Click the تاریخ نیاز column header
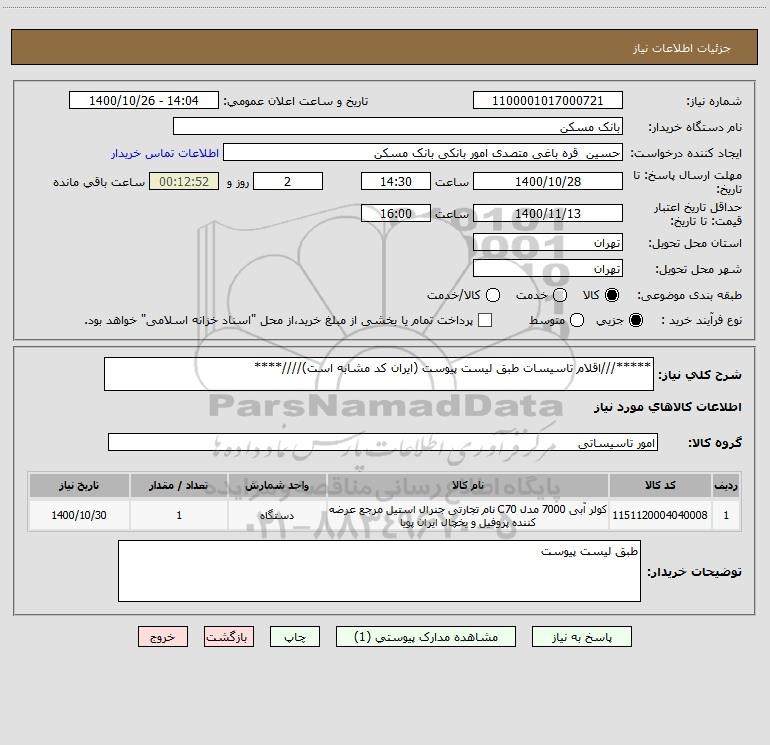 click(x=79, y=485)
